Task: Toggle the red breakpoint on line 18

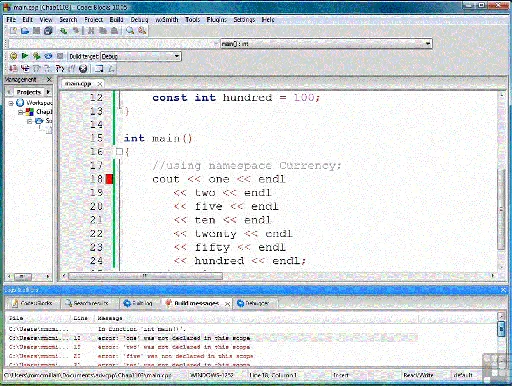Action: tap(109, 179)
